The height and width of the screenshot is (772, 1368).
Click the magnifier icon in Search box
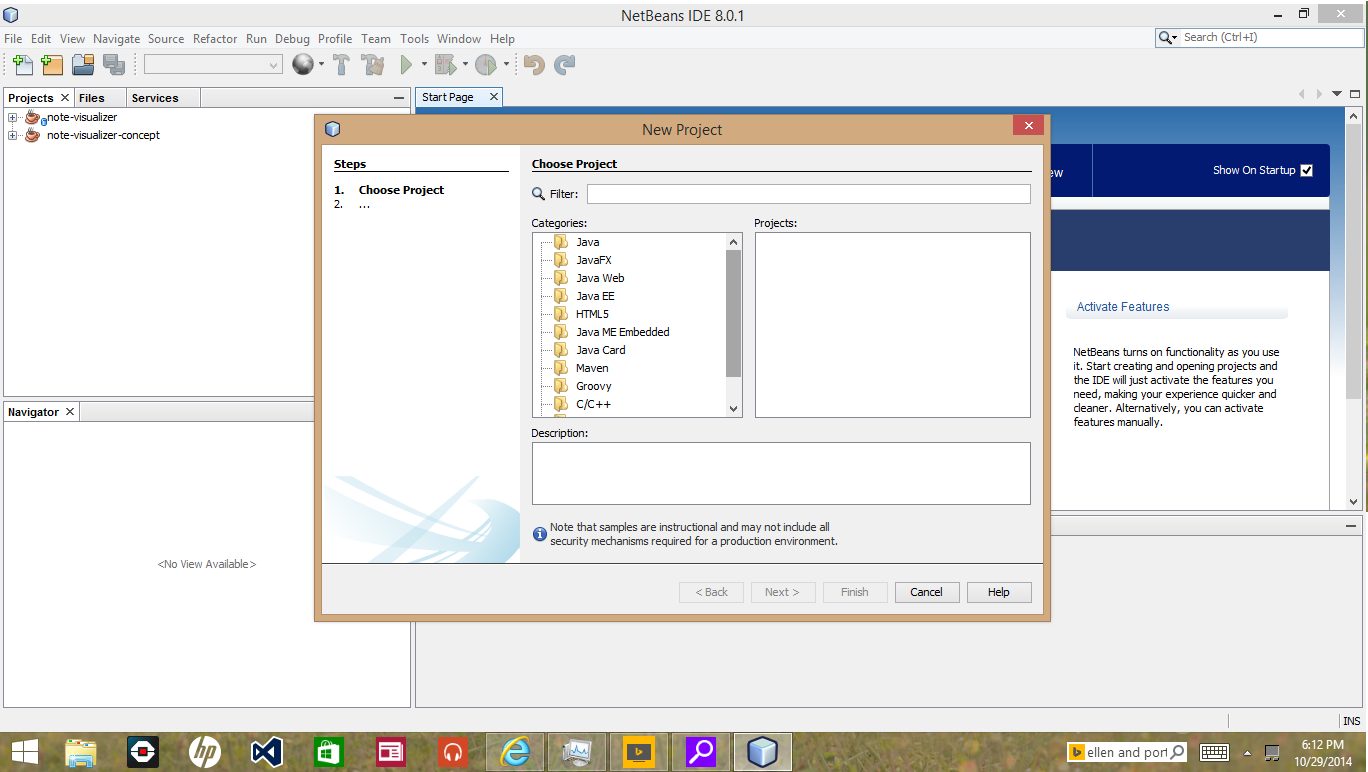pyautogui.click(x=1165, y=37)
